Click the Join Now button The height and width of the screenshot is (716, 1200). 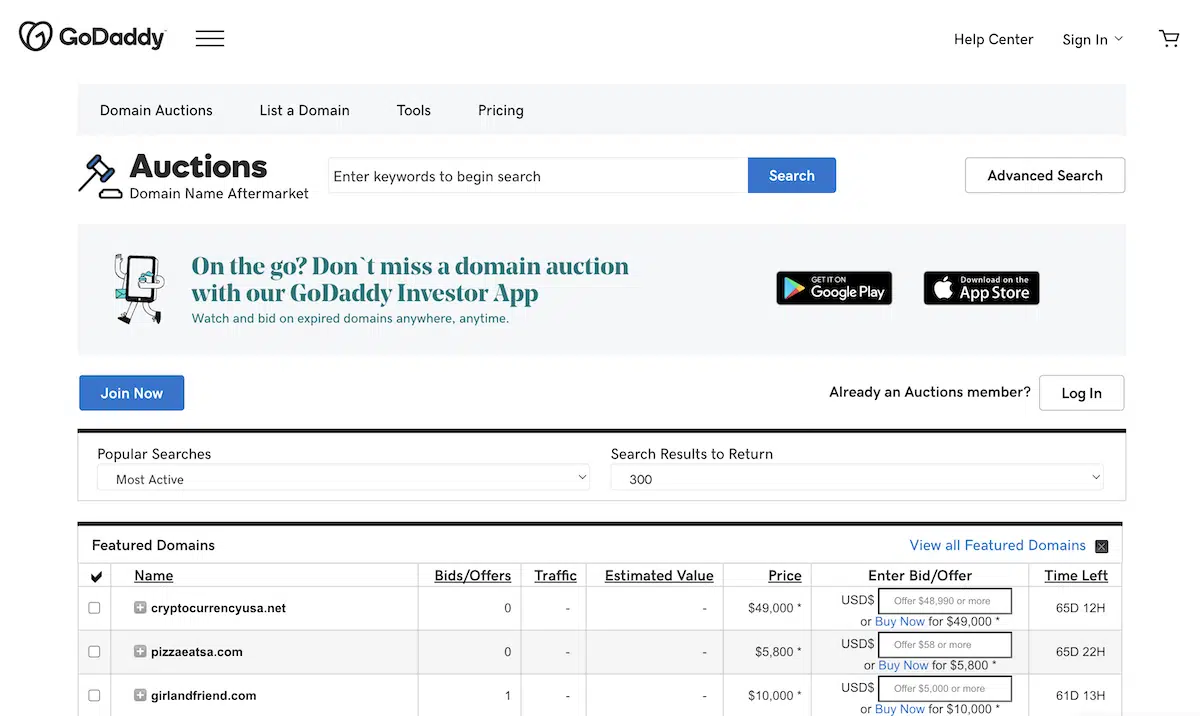pos(131,393)
